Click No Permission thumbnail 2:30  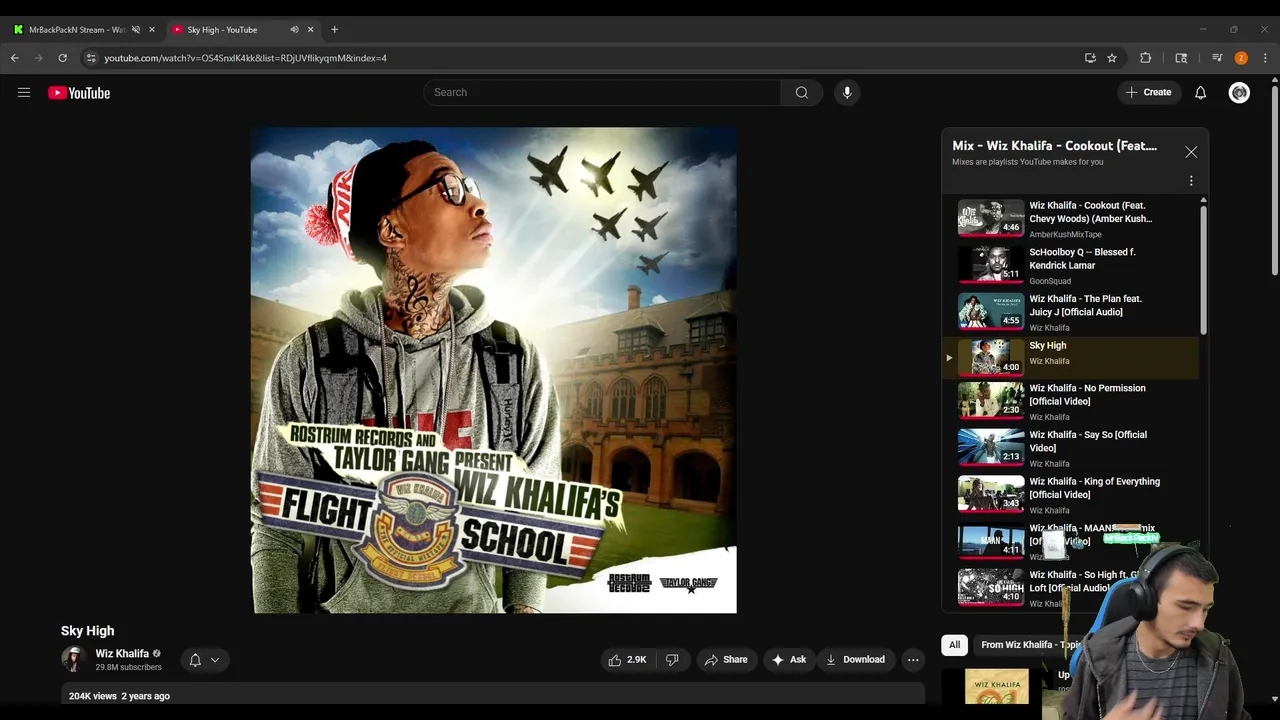(x=991, y=401)
